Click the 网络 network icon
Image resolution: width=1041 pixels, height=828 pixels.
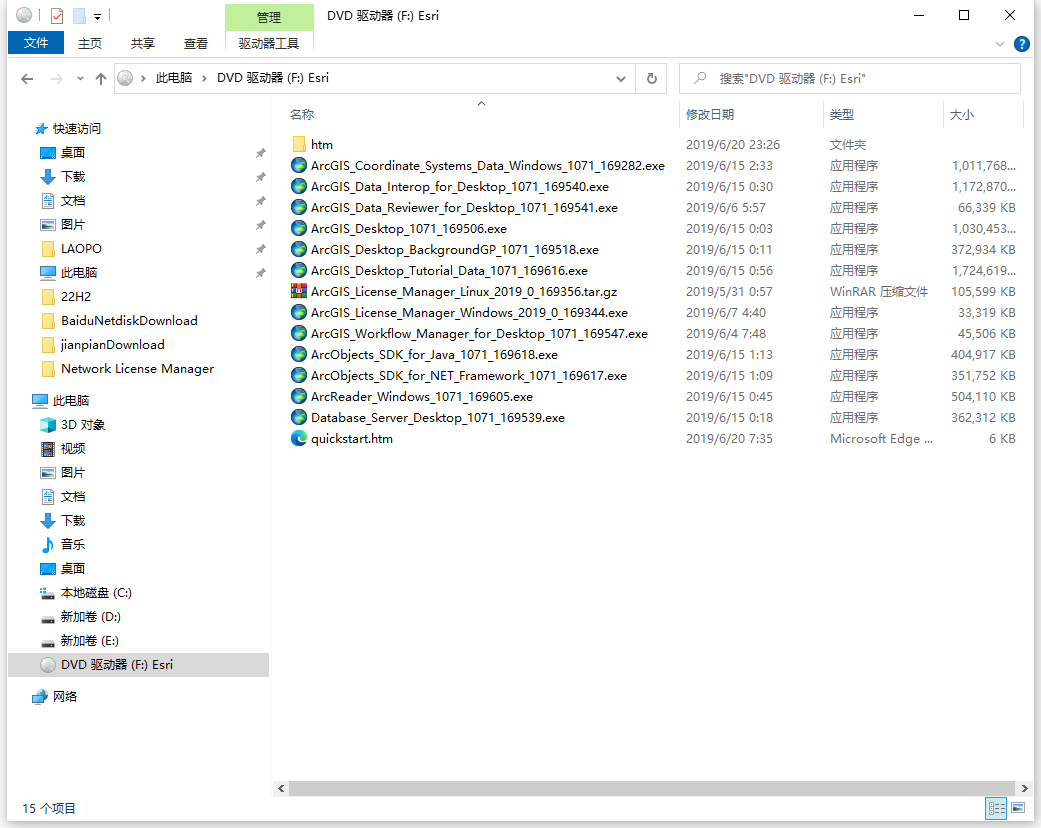pos(40,697)
